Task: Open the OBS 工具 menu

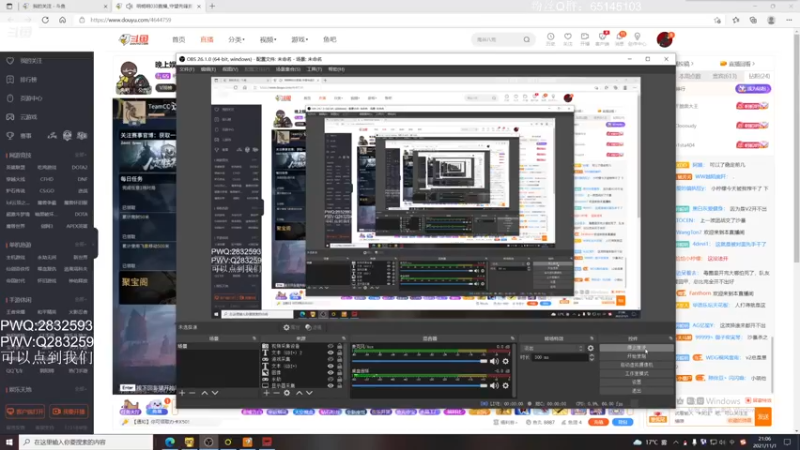Action: pos(314,69)
